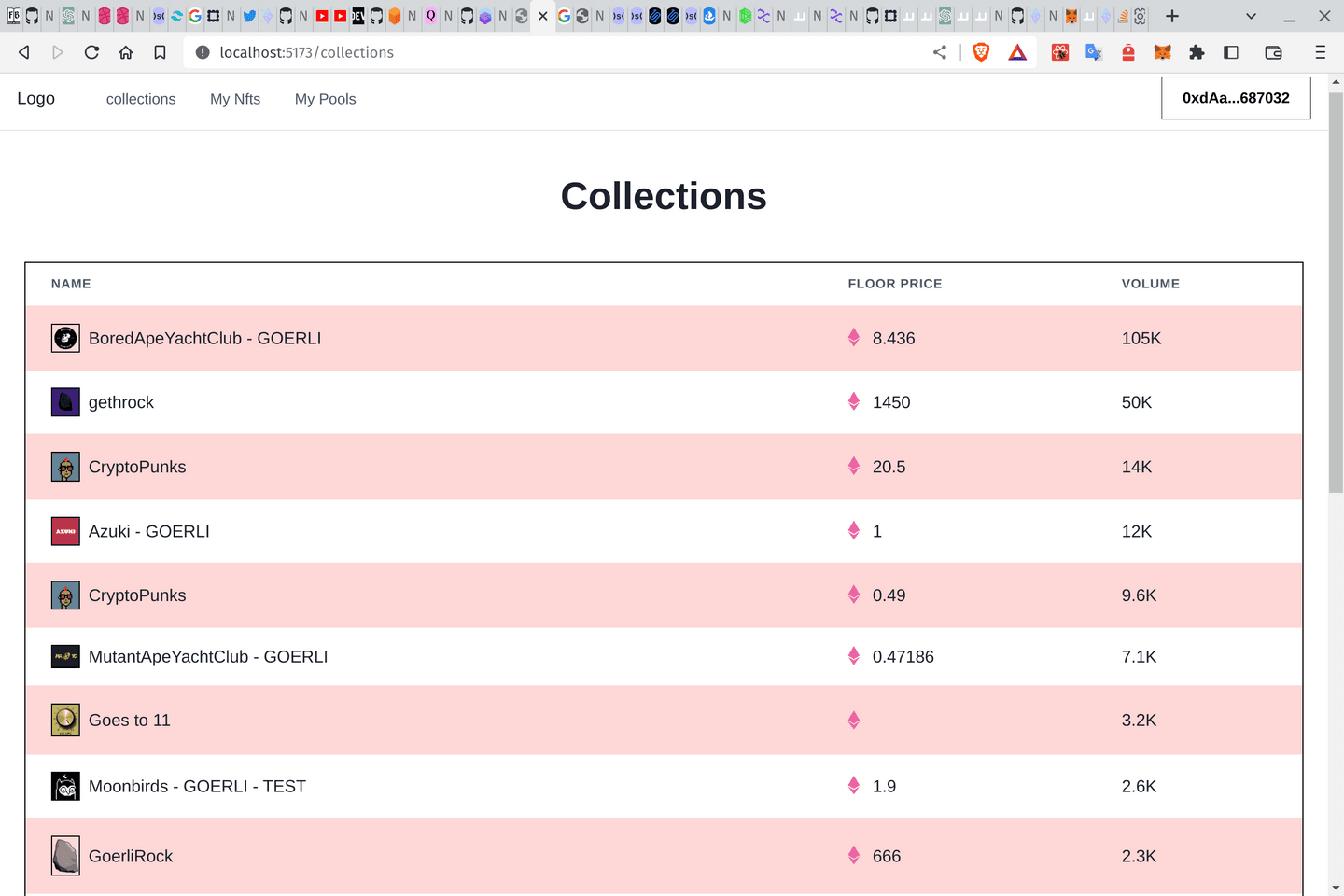
Task: Close the active collections tab
Action: coord(542,16)
